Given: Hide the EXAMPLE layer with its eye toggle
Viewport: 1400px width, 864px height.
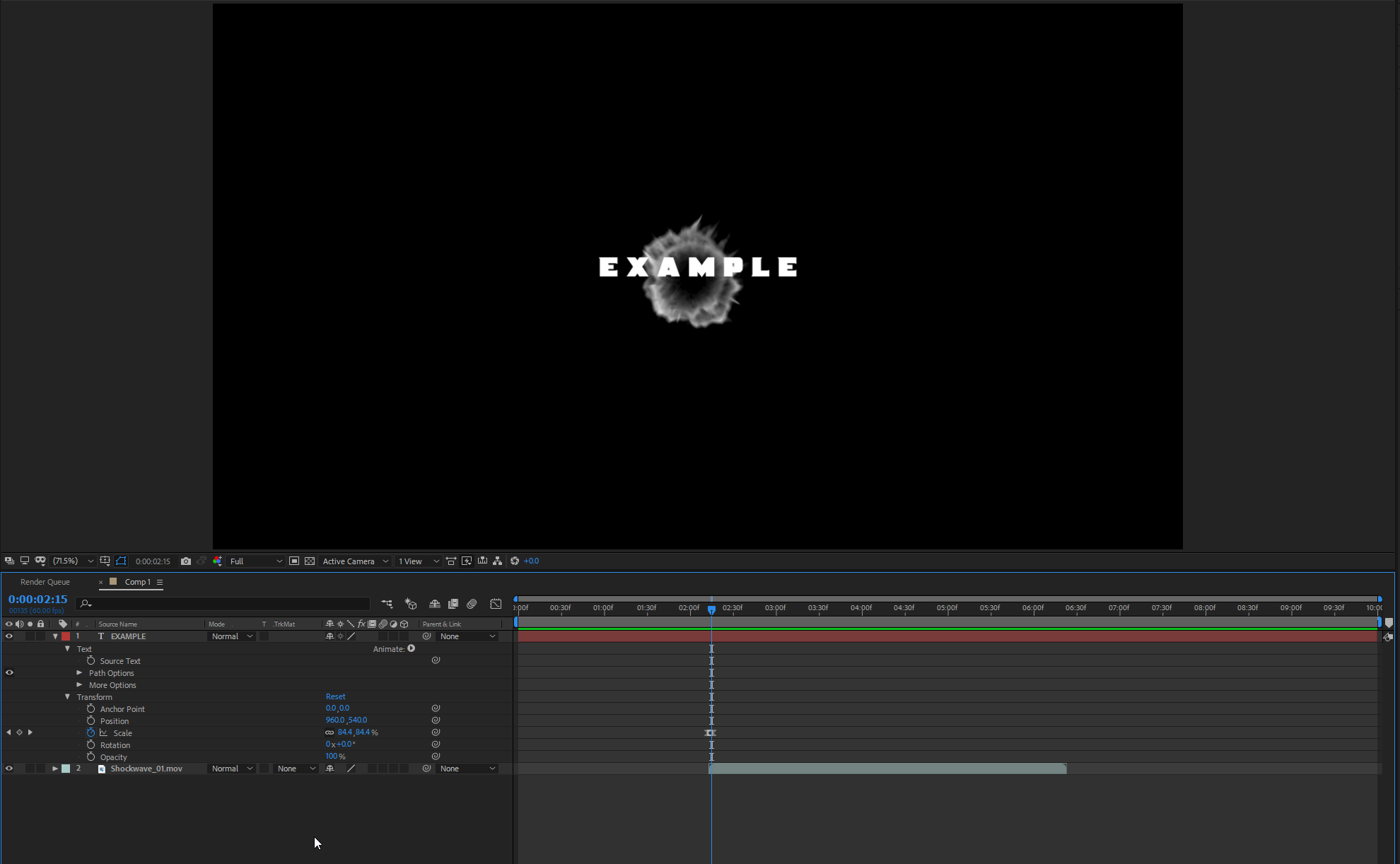Looking at the screenshot, I should (x=9, y=636).
